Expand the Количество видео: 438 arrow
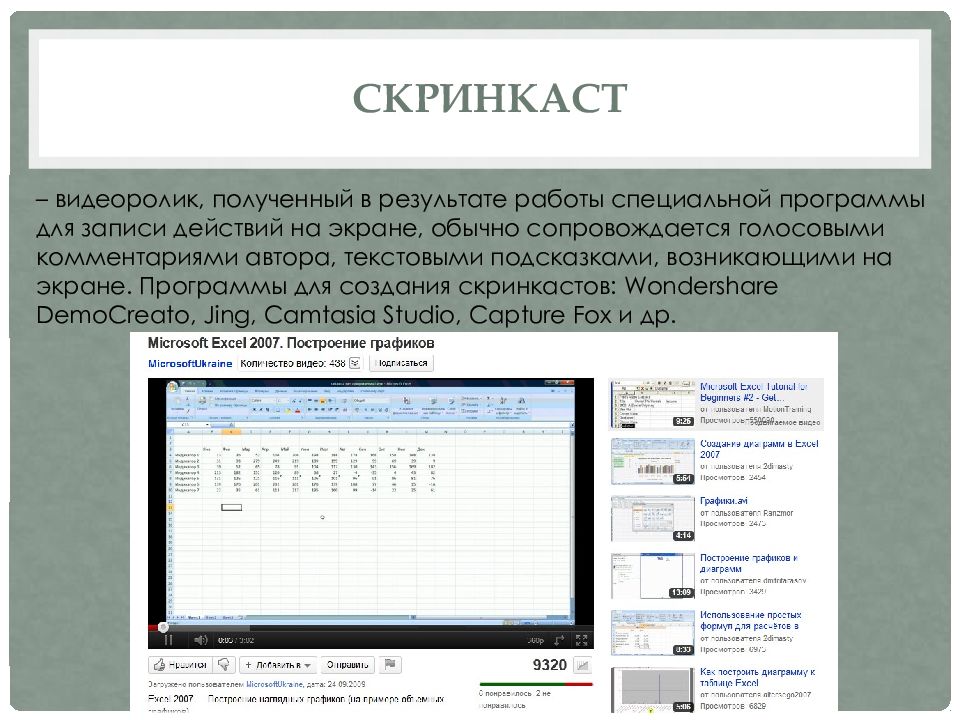The width and height of the screenshot is (960, 720). [x=354, y=363]
